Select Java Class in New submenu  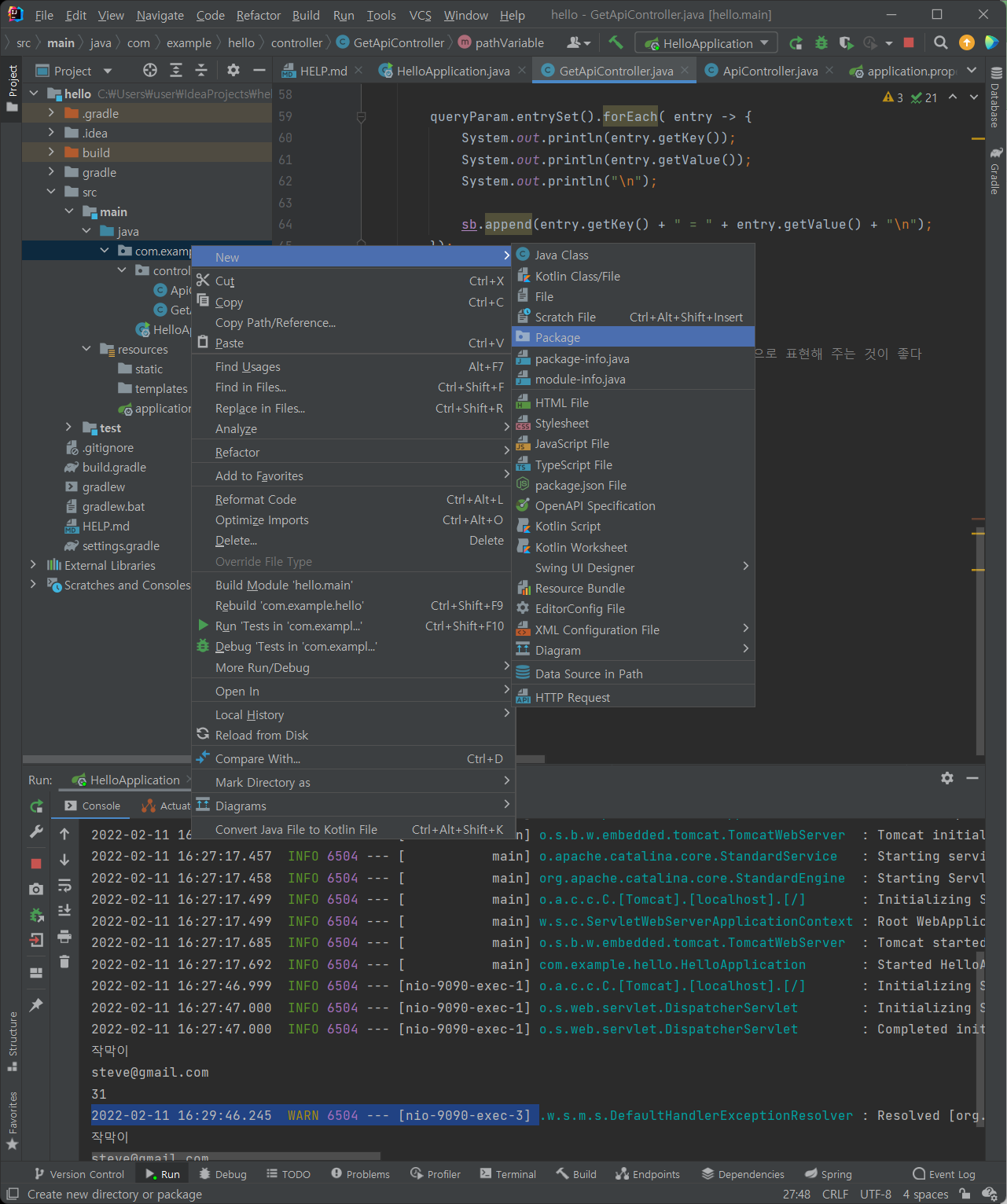pyautogui.click(x=634, y=255)
